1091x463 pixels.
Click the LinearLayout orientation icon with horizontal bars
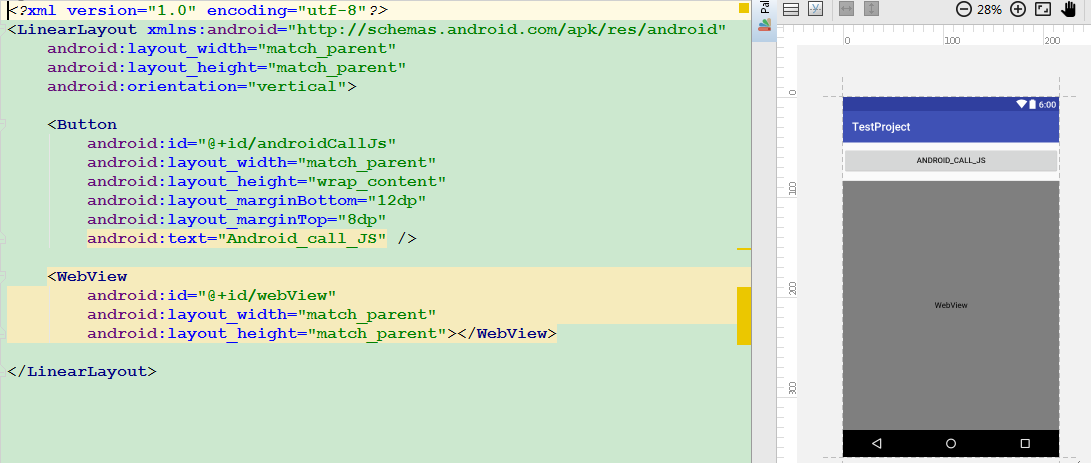790,9
